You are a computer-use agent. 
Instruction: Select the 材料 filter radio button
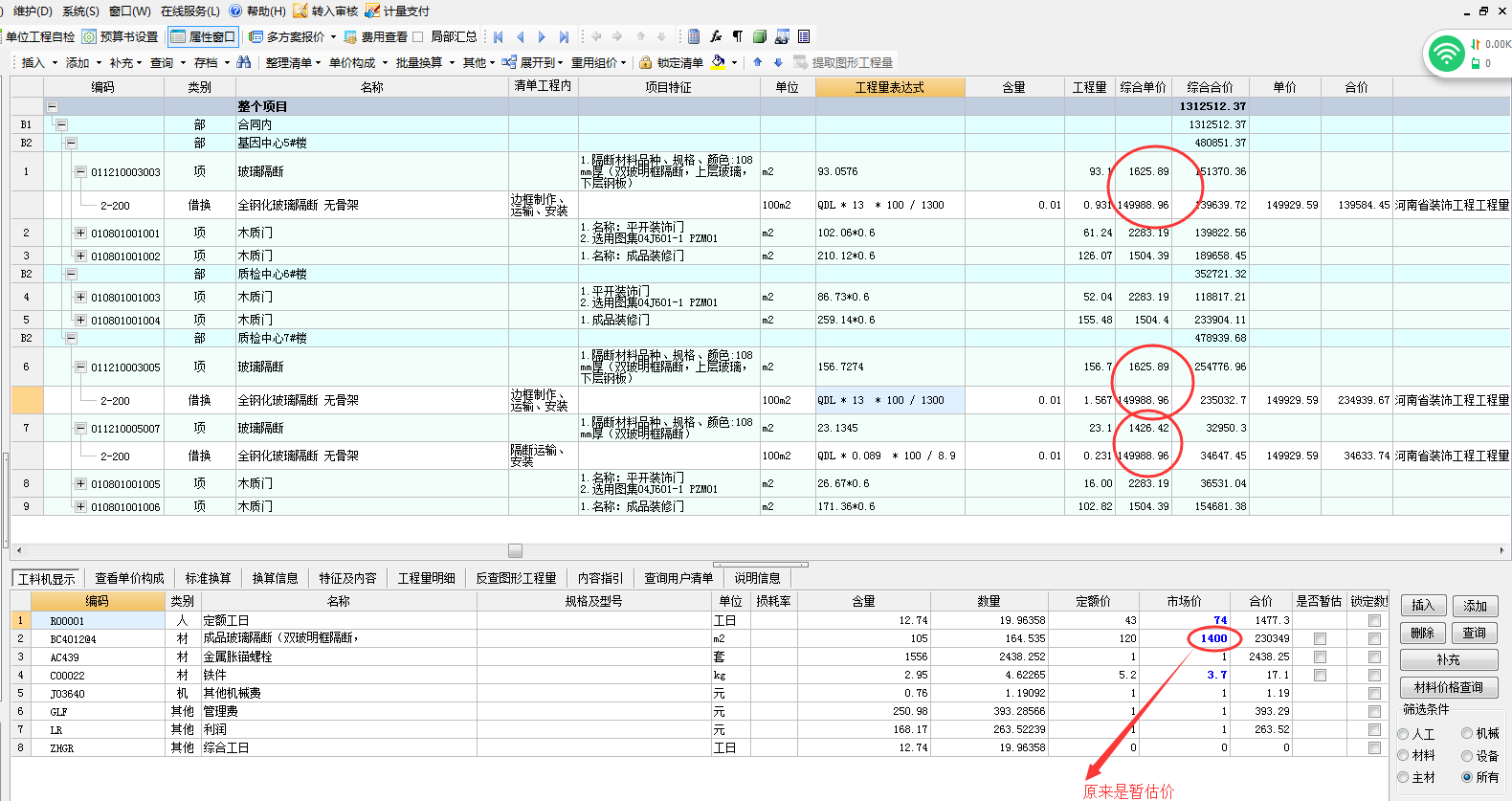pyautogui.click(x=1403, y=755)
